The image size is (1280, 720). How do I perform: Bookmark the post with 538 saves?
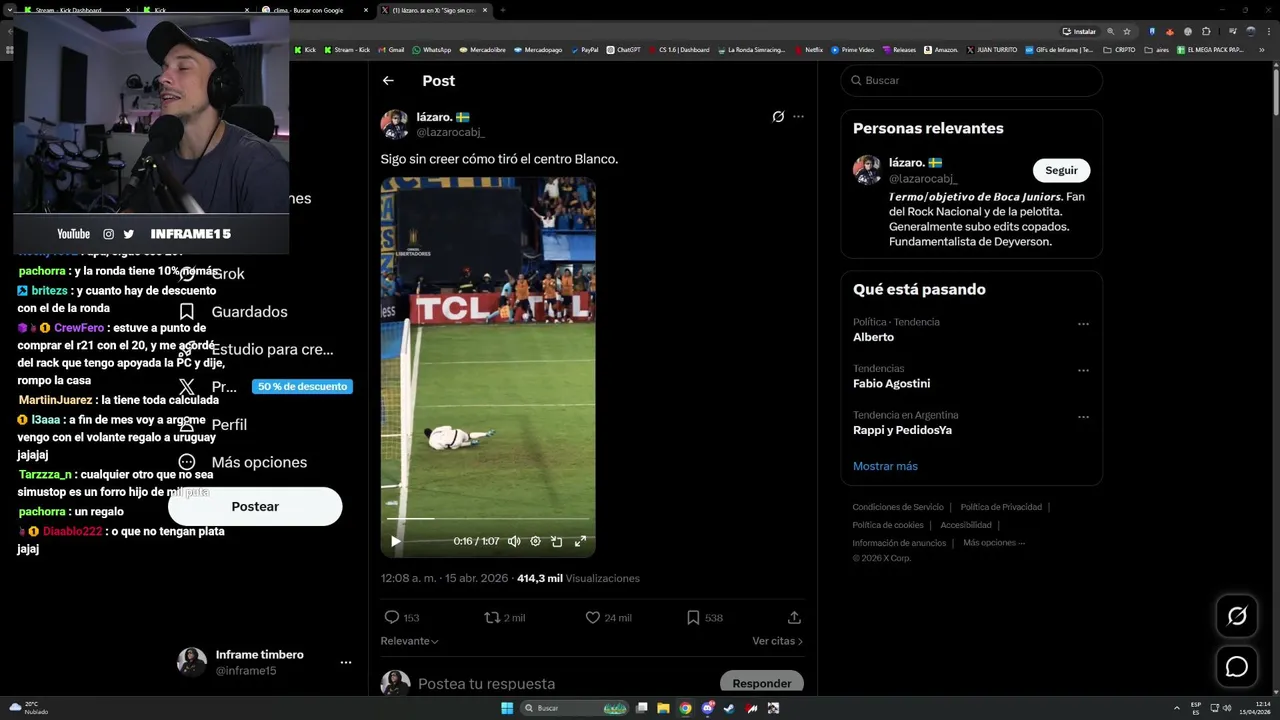click(x=705, y=618)
